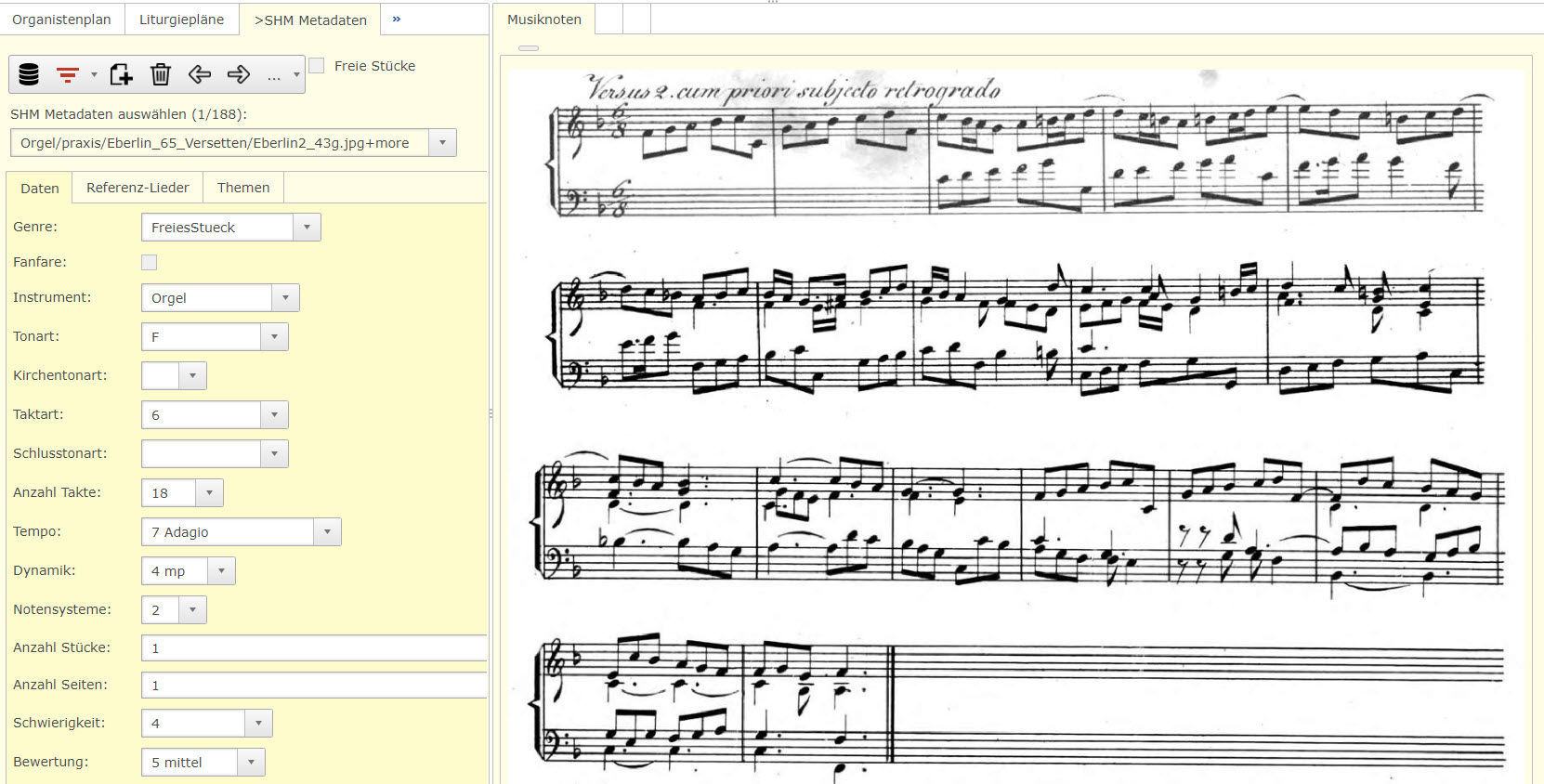
Task: Expand the Dynamik mp dropdown
Action: click(221, 571)
